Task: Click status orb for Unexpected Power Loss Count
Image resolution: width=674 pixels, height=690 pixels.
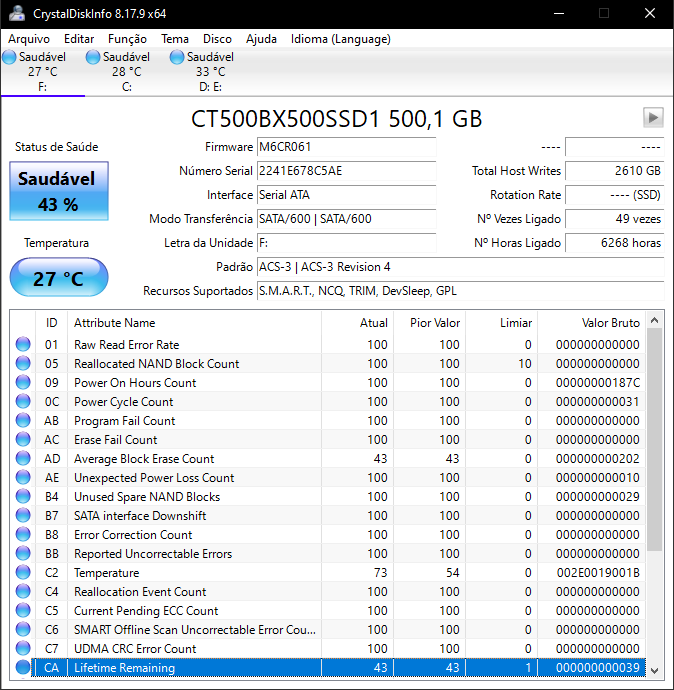Action: pos(23,477)
